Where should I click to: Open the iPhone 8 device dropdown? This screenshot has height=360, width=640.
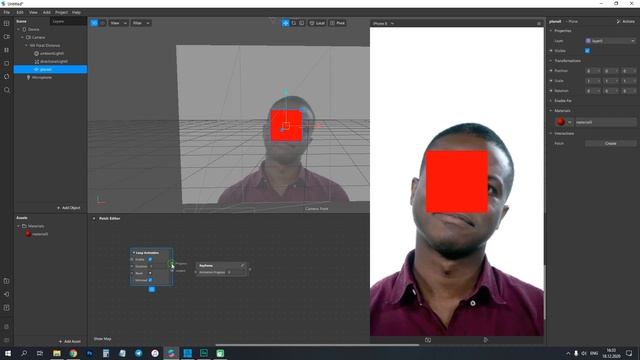pyautogui.click(x=383, y=24)
